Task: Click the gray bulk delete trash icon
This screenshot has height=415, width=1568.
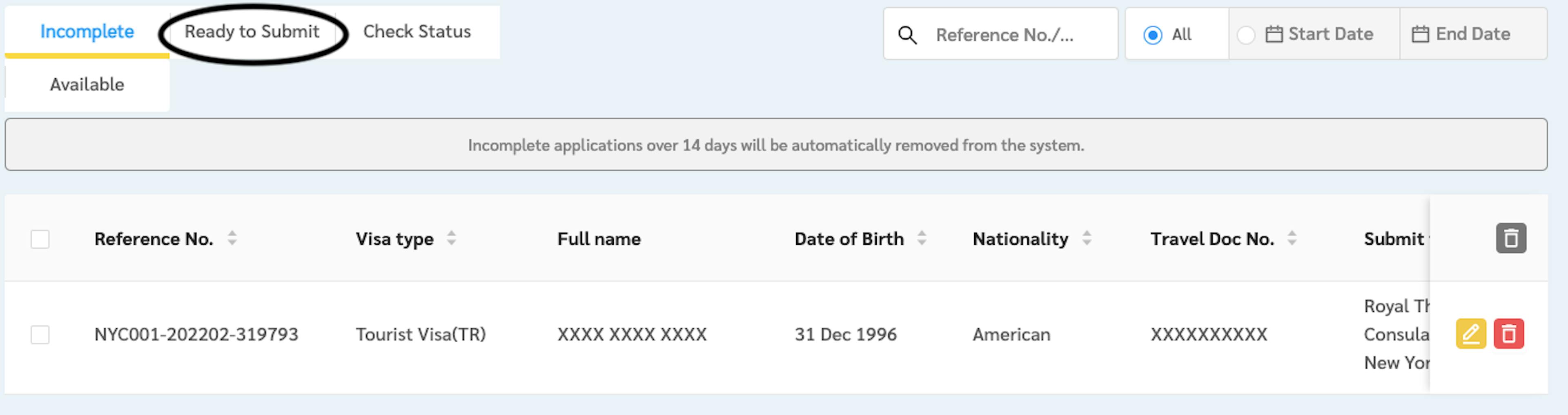Action: click(1511, 238)
